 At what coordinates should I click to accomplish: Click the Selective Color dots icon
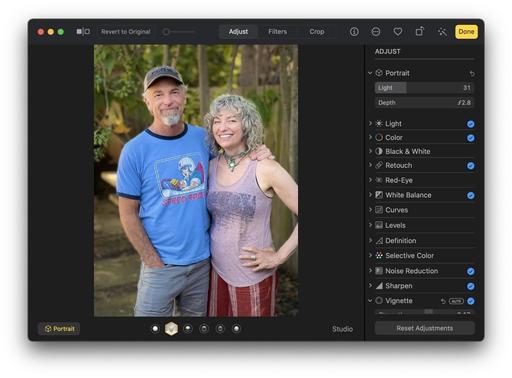(379, 256)
